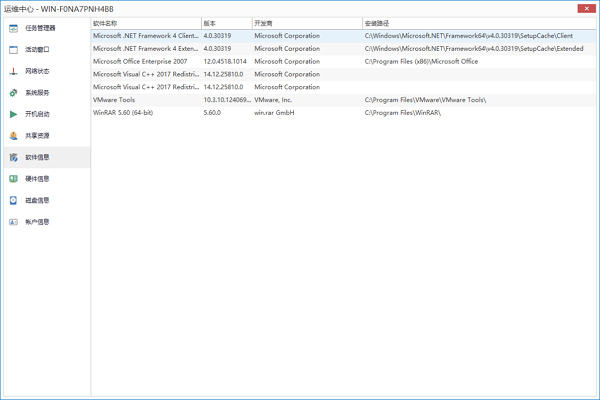Click the SetupCache\Client install path
The height and width of the screenshot is (400, 600).
click(469, 36)
